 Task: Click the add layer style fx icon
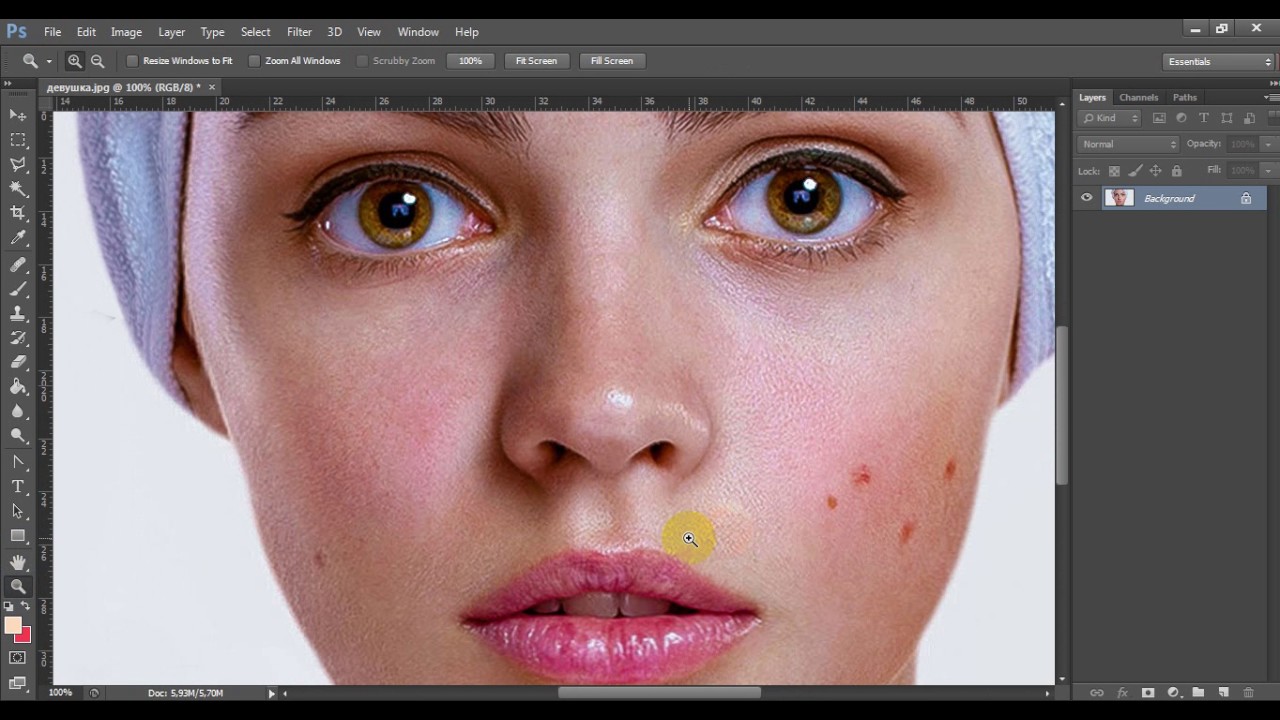click(1122, 692)
